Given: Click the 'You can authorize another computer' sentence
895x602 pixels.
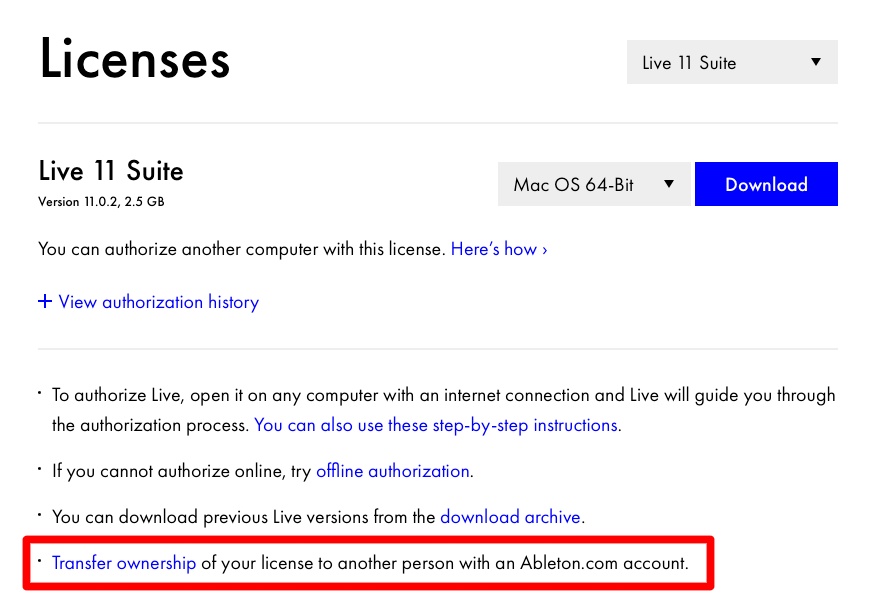Looking at the screenshot, I should point(241,249).
